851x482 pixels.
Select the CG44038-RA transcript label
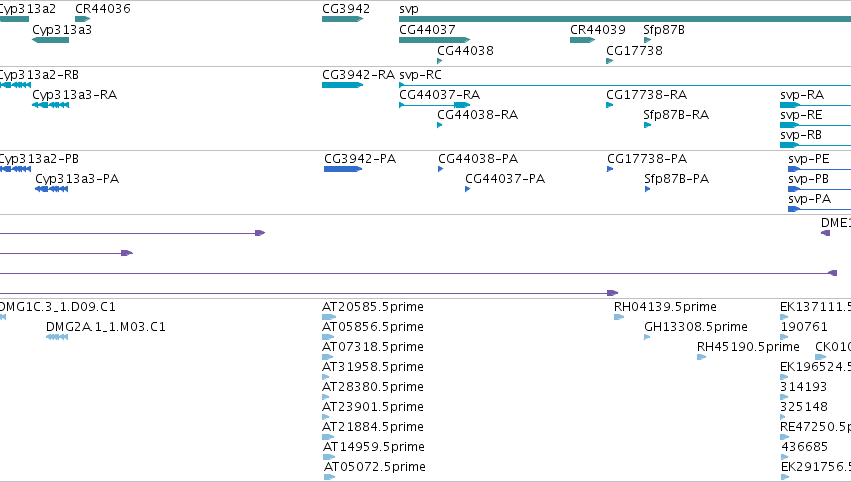click(478, 115)
